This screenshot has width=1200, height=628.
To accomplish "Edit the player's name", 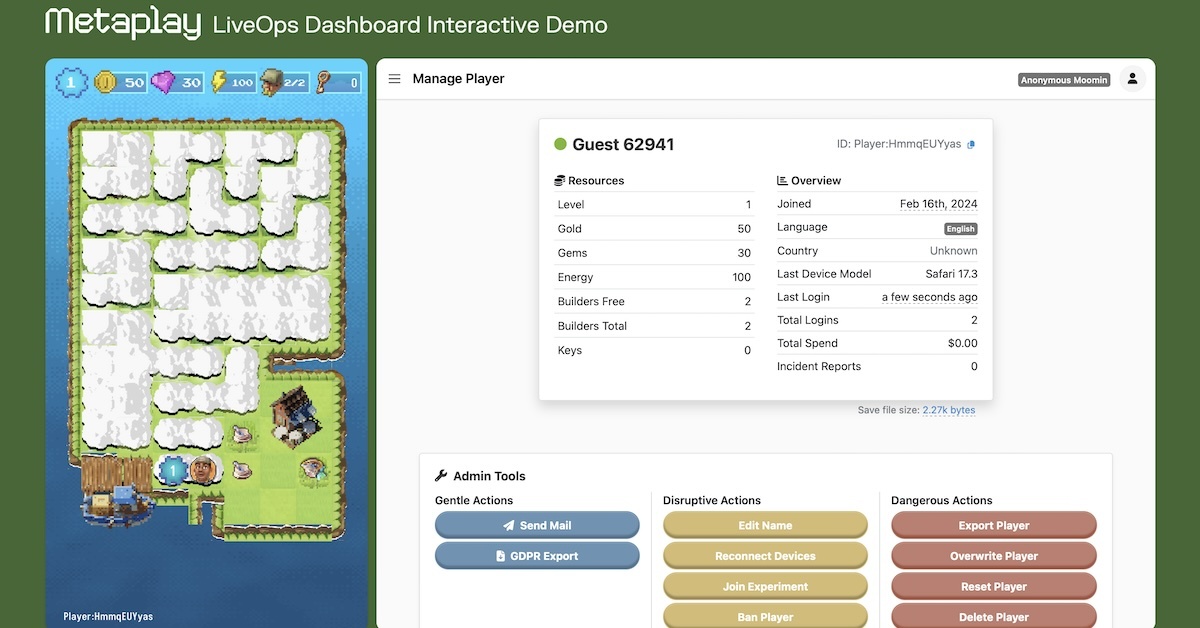I will (765, 524).
